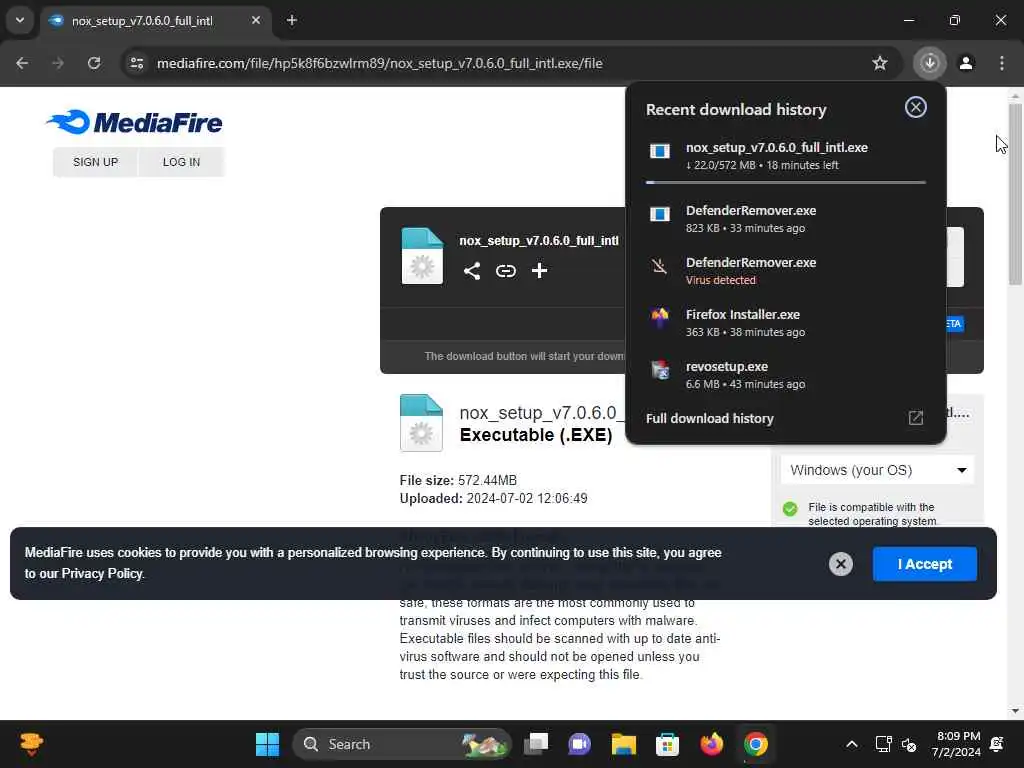View site information icon in address bar

coord(137,63)
